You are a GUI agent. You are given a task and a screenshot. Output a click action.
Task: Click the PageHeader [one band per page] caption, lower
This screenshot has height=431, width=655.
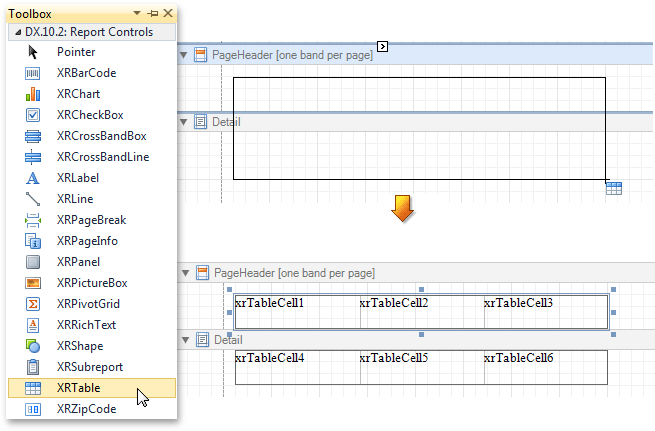pyautogui.click(x=294, y=273)
